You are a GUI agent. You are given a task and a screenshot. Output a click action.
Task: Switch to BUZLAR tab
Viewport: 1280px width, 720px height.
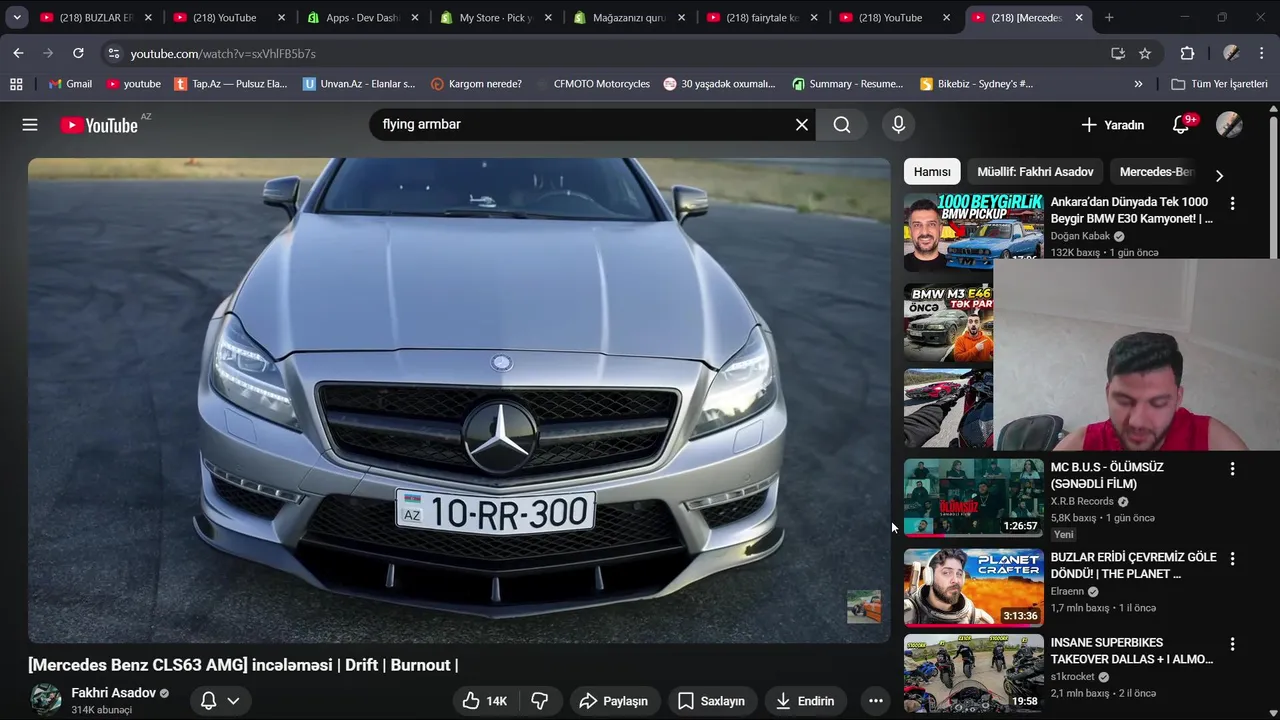tap(95, 18)
